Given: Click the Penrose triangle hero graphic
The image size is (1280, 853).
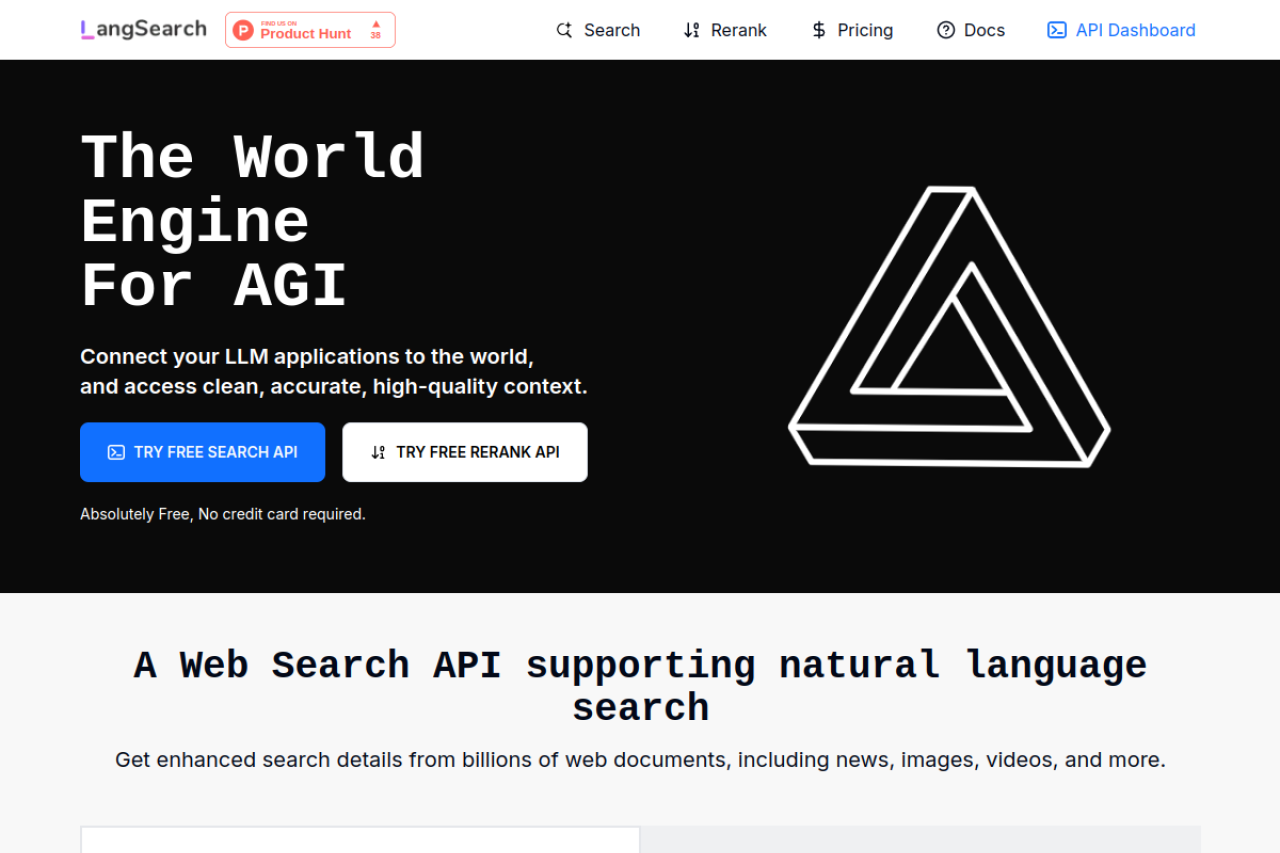Looking at the screenshot, I should [x=950, y=326].
